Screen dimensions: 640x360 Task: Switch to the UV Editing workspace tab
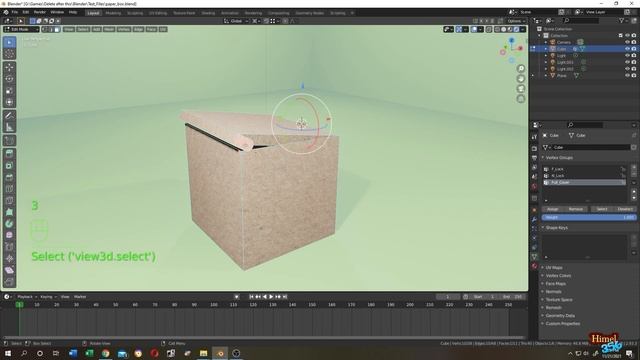click(158, 13)
